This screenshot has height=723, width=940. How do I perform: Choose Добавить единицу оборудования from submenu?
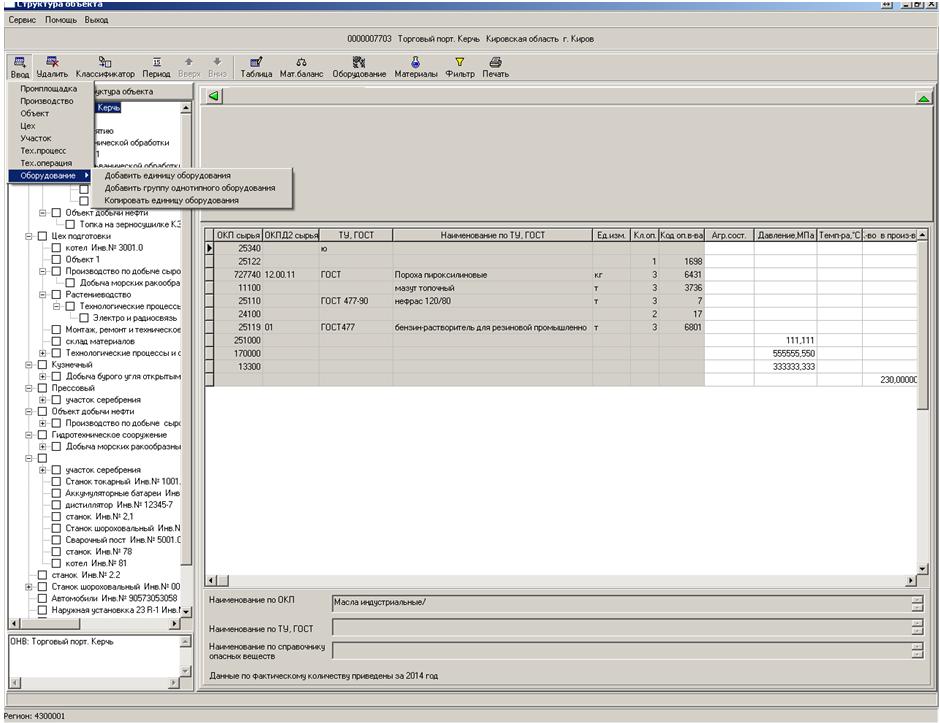(167, 176)
